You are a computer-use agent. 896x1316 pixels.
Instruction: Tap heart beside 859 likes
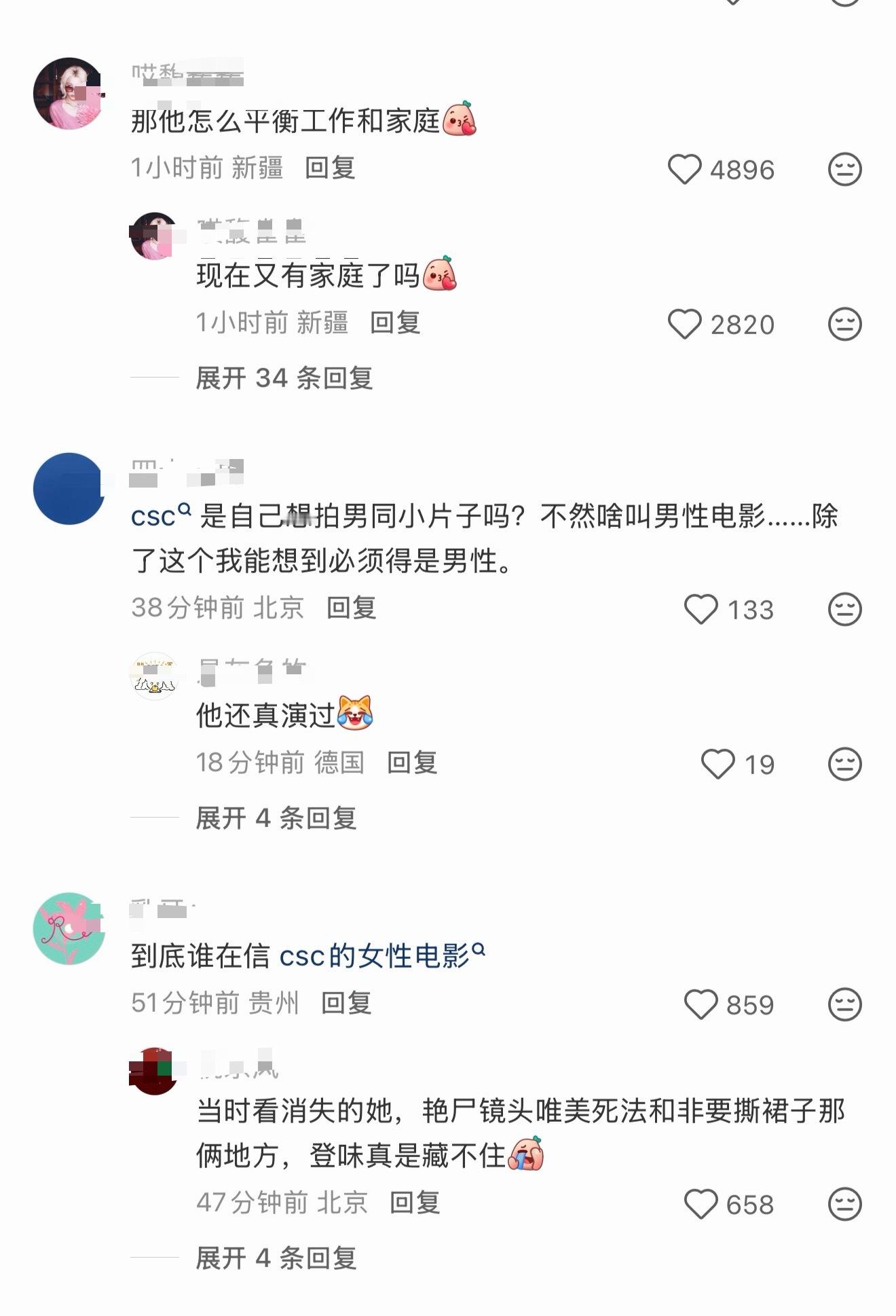(x=701, y=1004)
